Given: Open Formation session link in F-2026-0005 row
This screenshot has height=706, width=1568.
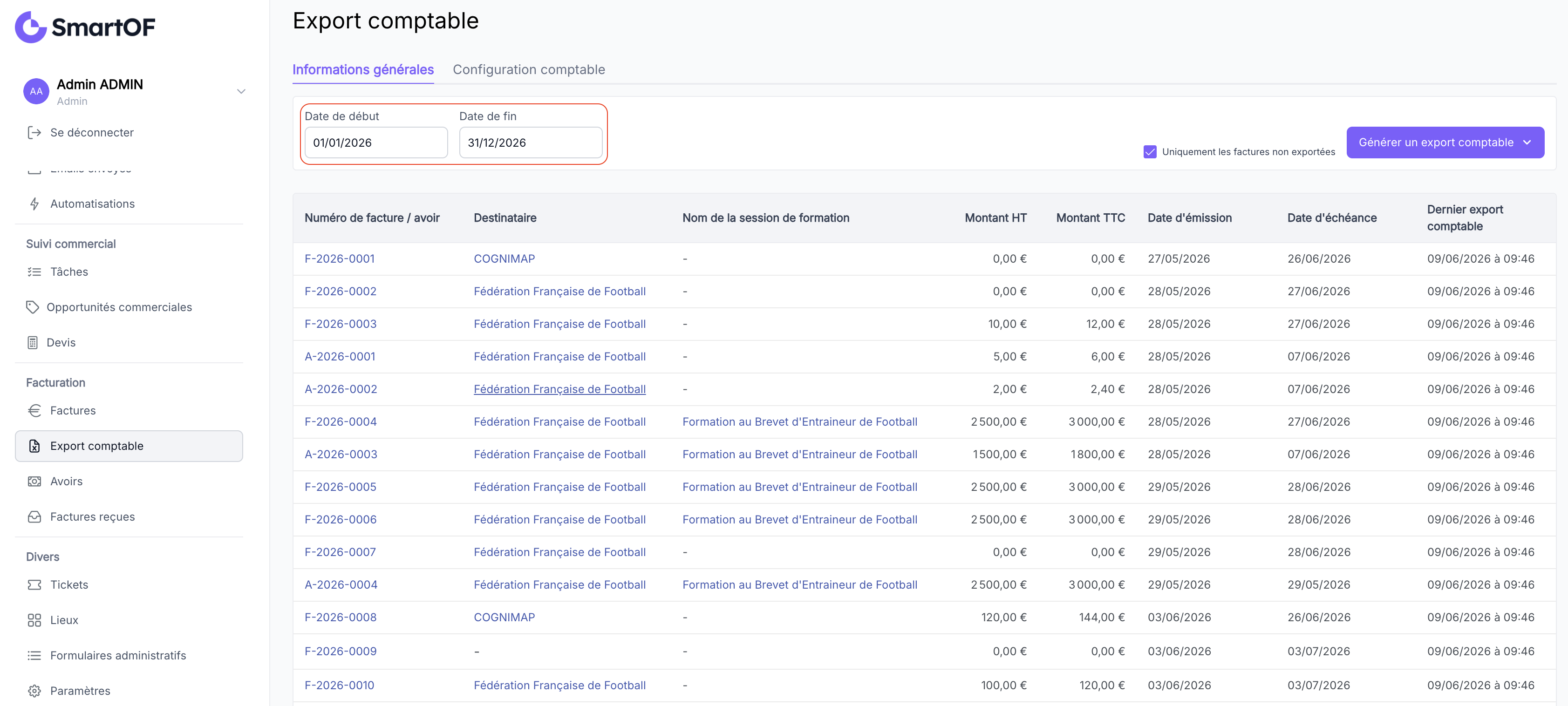Looking at the screenshot, I should coord(799,487).
